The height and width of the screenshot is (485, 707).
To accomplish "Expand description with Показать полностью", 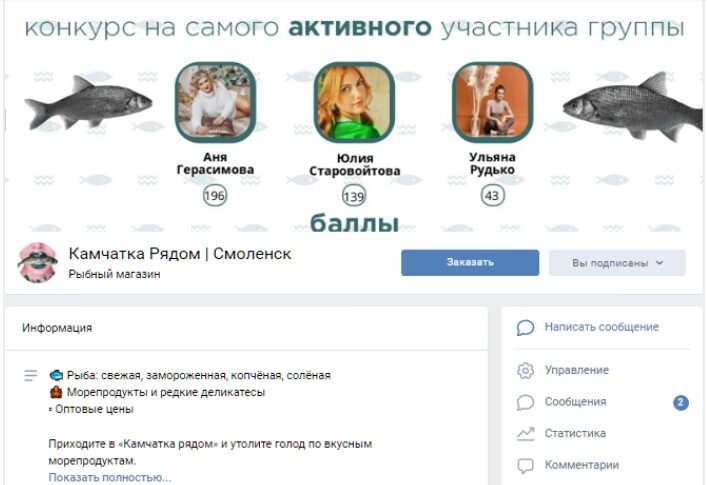I will [110, 477].
